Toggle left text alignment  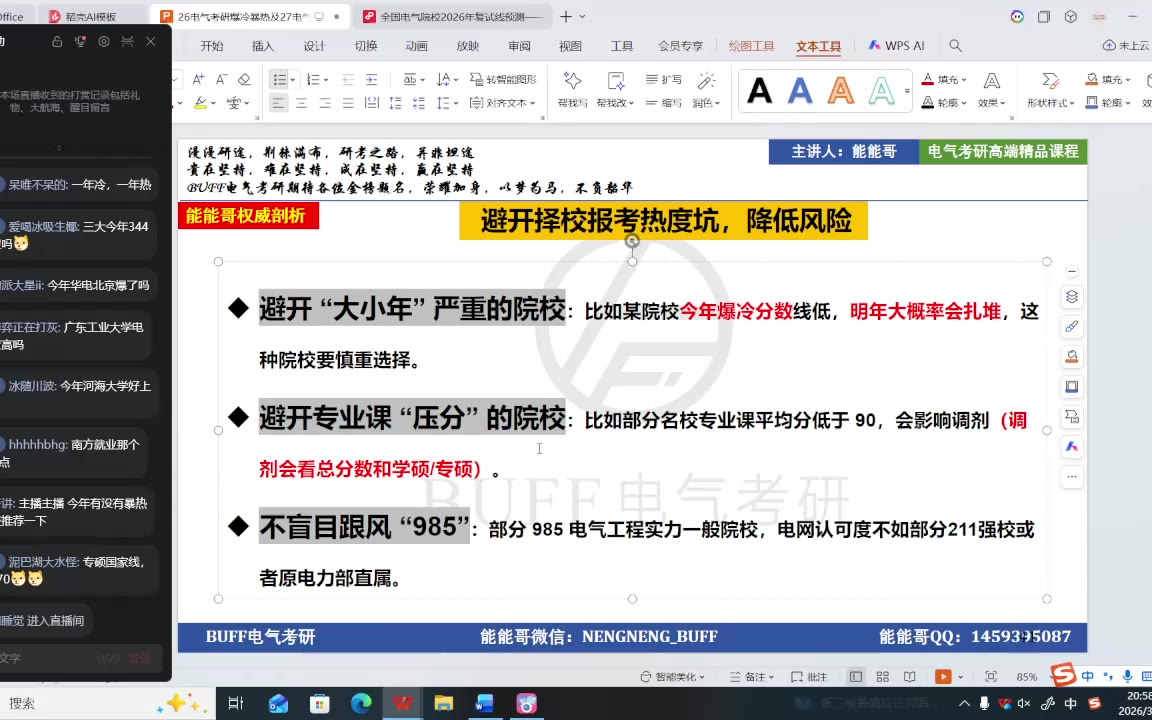(x=278, y=103)
